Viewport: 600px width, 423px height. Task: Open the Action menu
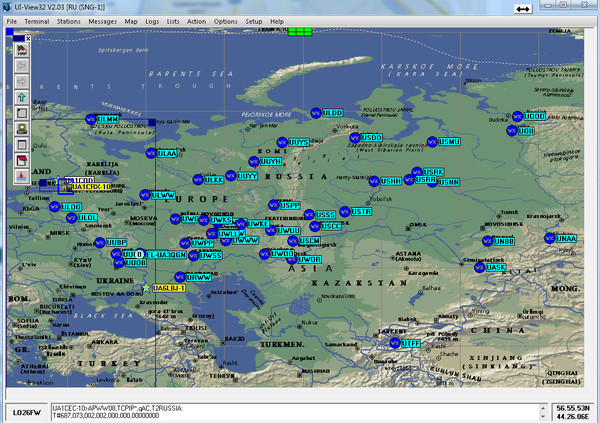(x=196, y=21)
